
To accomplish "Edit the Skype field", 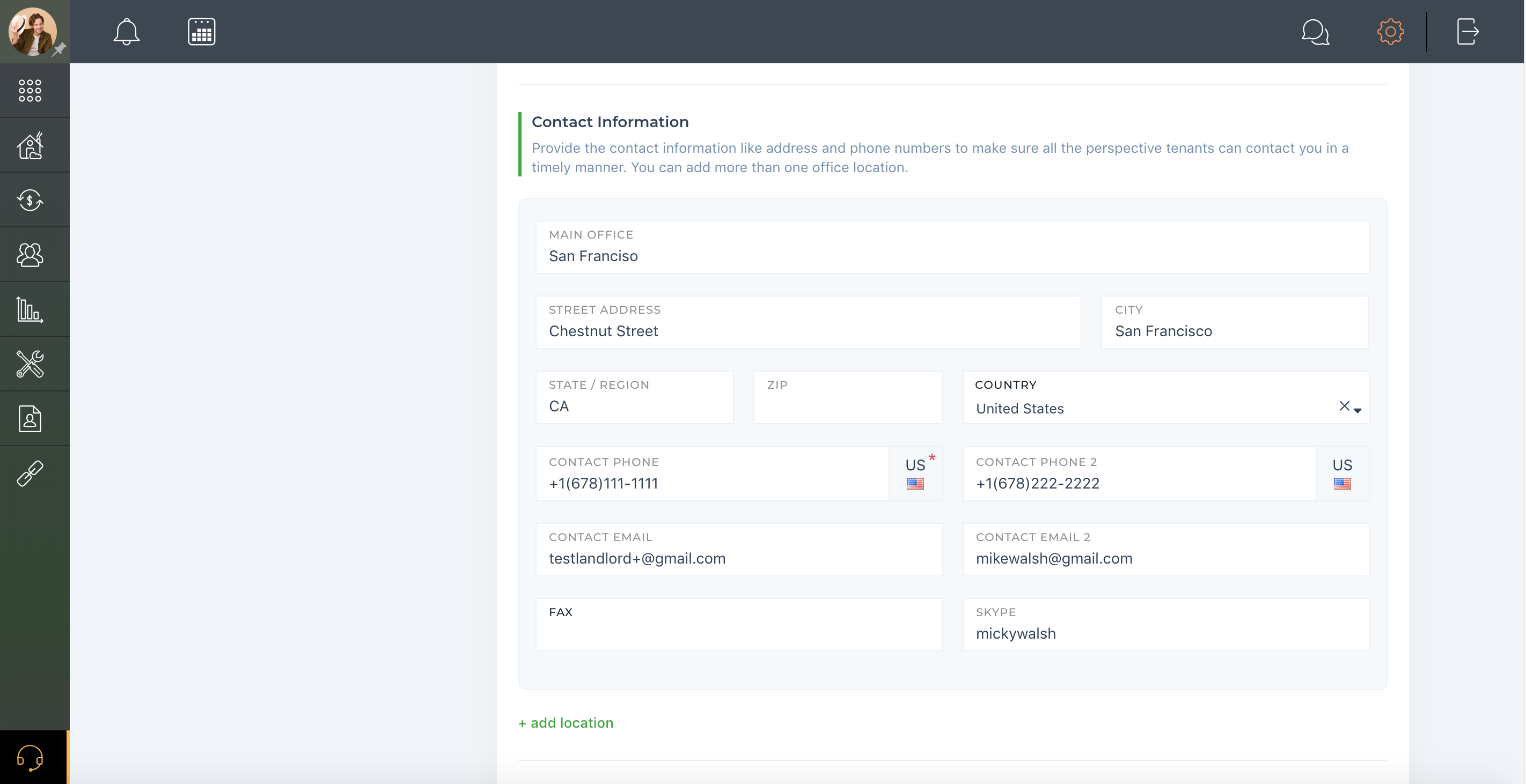I will point(1166,624).
